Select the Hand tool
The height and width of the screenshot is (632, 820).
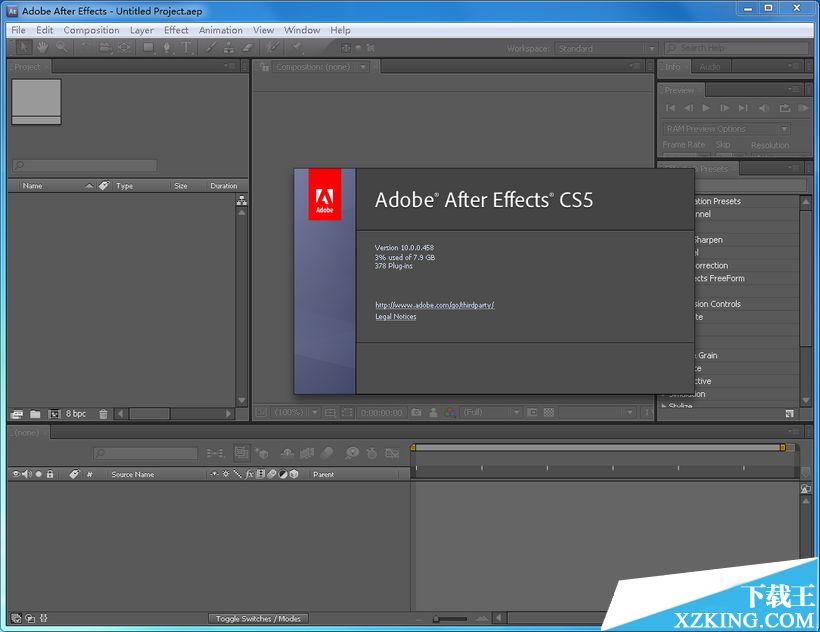tap(42, 48)
